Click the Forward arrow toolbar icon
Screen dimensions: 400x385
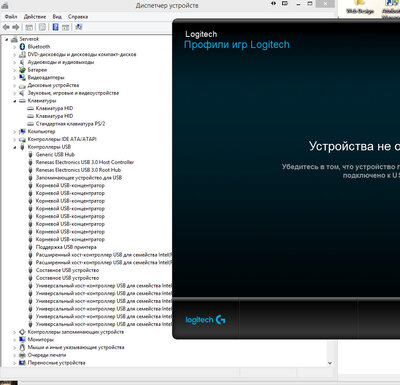pos(16,27)
